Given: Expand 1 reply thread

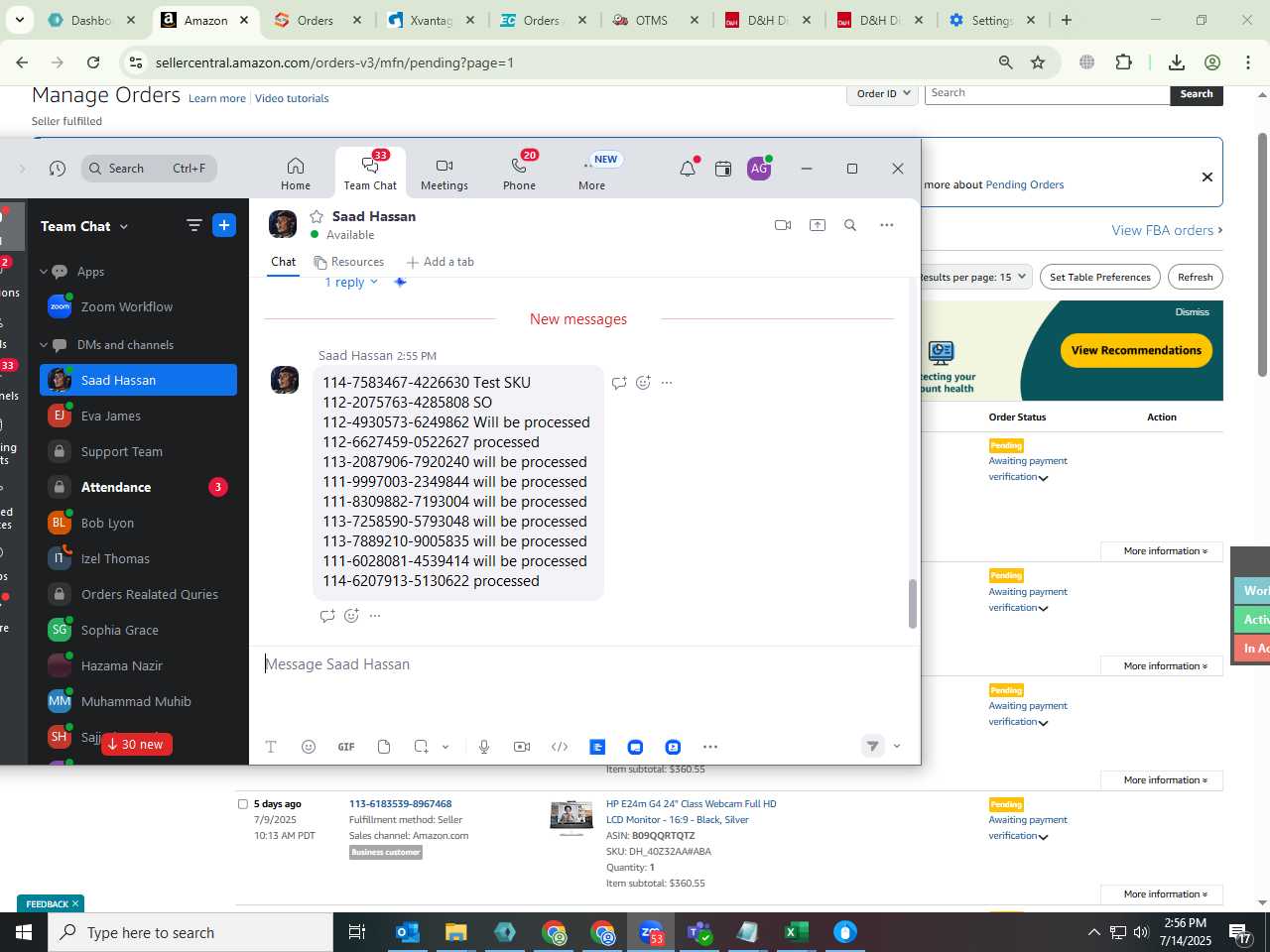Looking at the screenshot, I should pyautogui.click(x=351, y=283).
